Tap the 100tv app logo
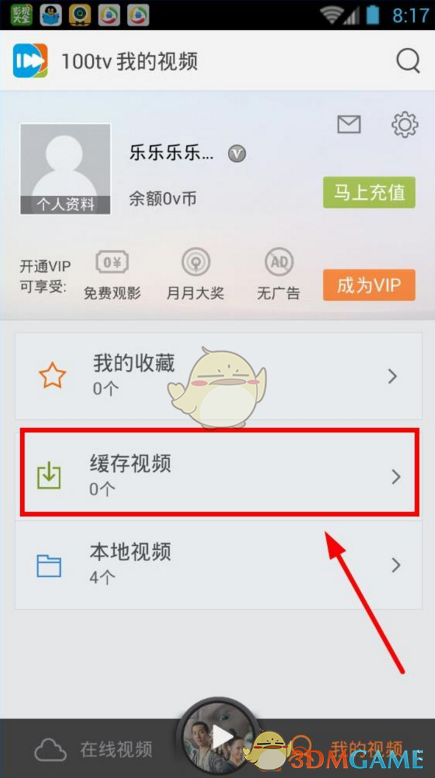 30,61
